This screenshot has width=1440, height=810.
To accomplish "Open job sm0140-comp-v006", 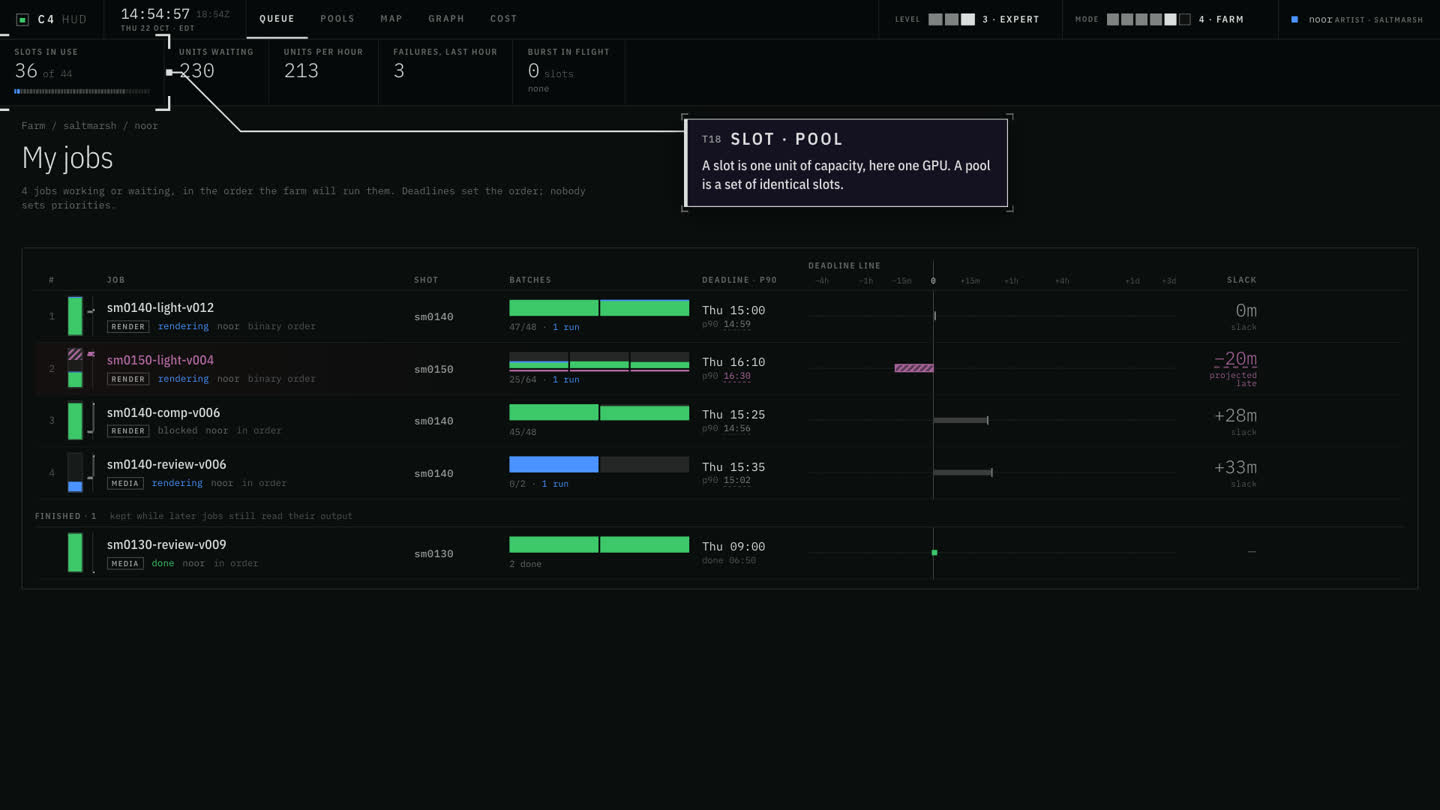I will 163,412.
